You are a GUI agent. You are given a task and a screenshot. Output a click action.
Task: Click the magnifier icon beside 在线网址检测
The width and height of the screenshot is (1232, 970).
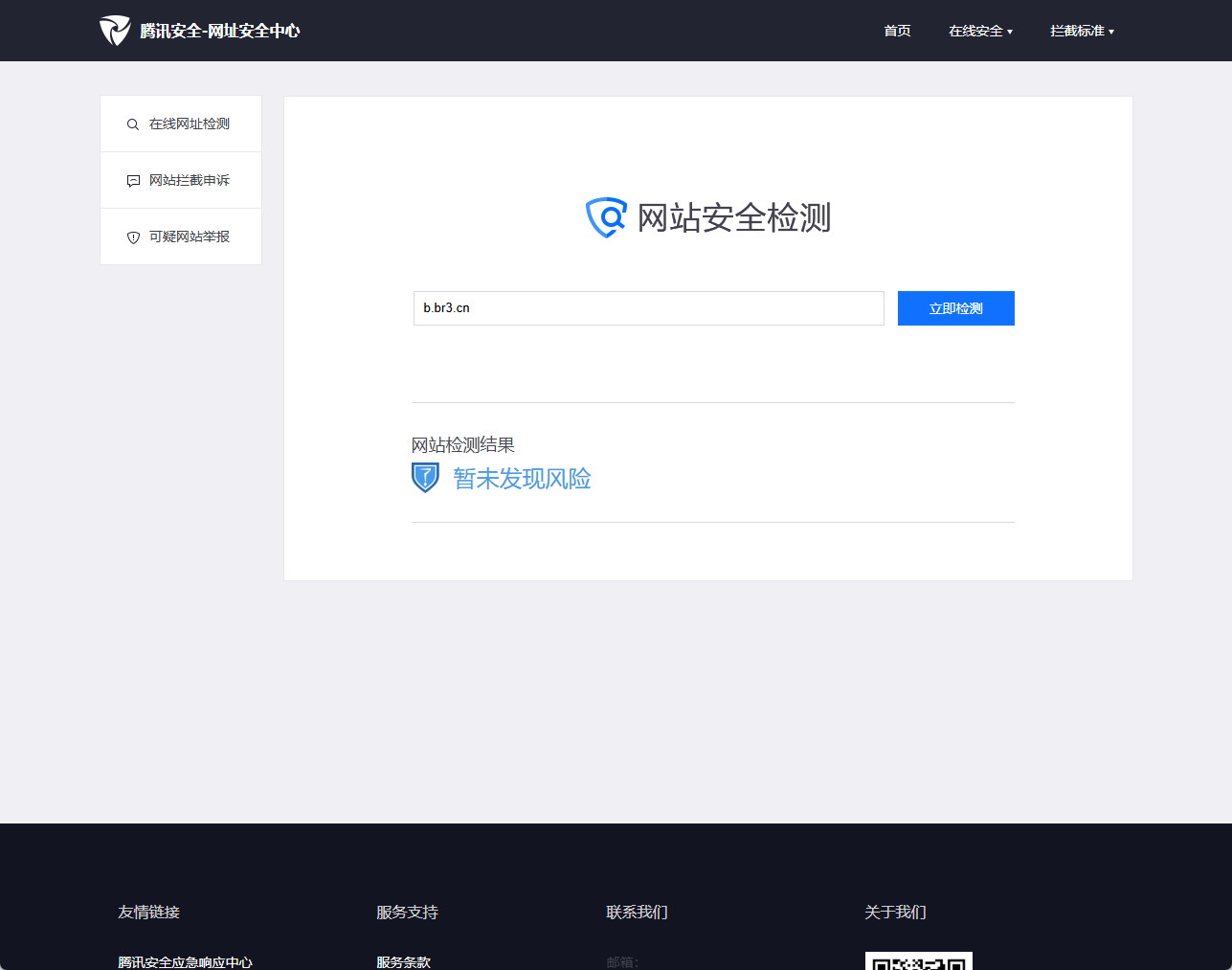[x=133, y=124]
